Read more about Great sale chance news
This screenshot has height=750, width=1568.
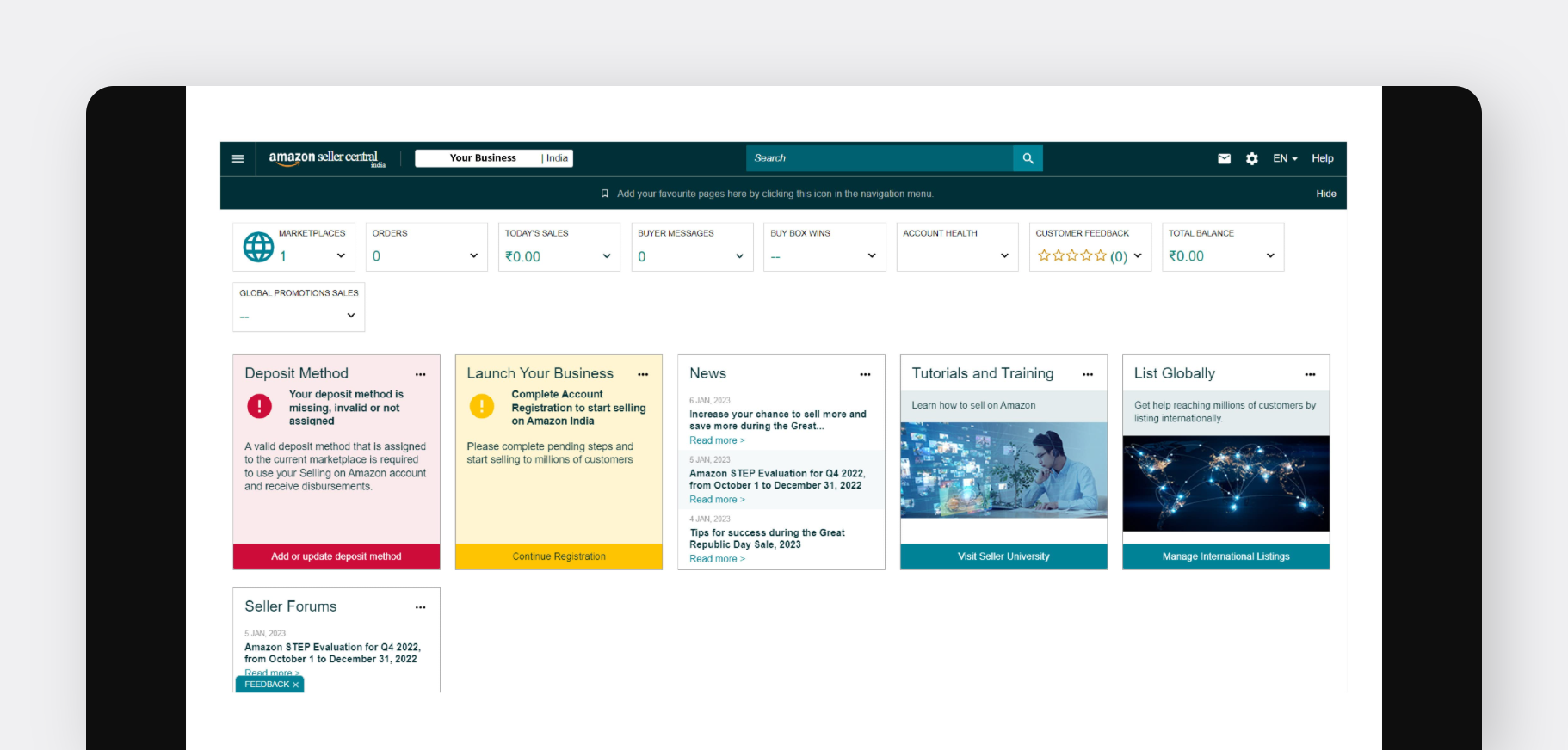[717, 440]
